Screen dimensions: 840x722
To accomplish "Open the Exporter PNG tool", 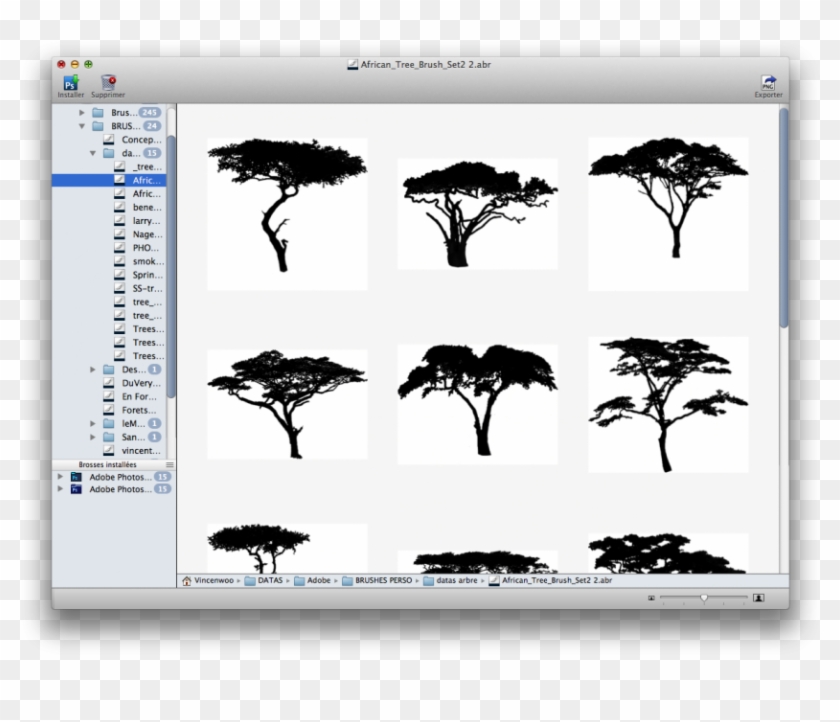I will (x=767, y=83).
